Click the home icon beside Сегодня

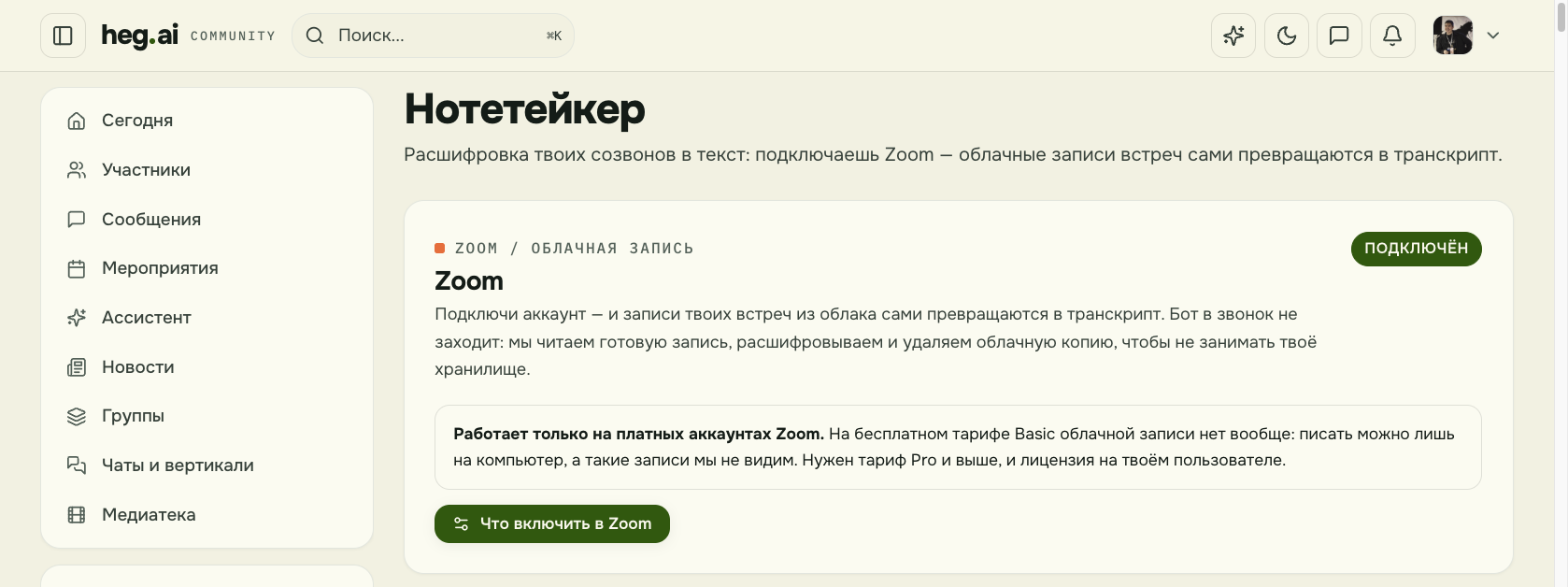(77, 121)
